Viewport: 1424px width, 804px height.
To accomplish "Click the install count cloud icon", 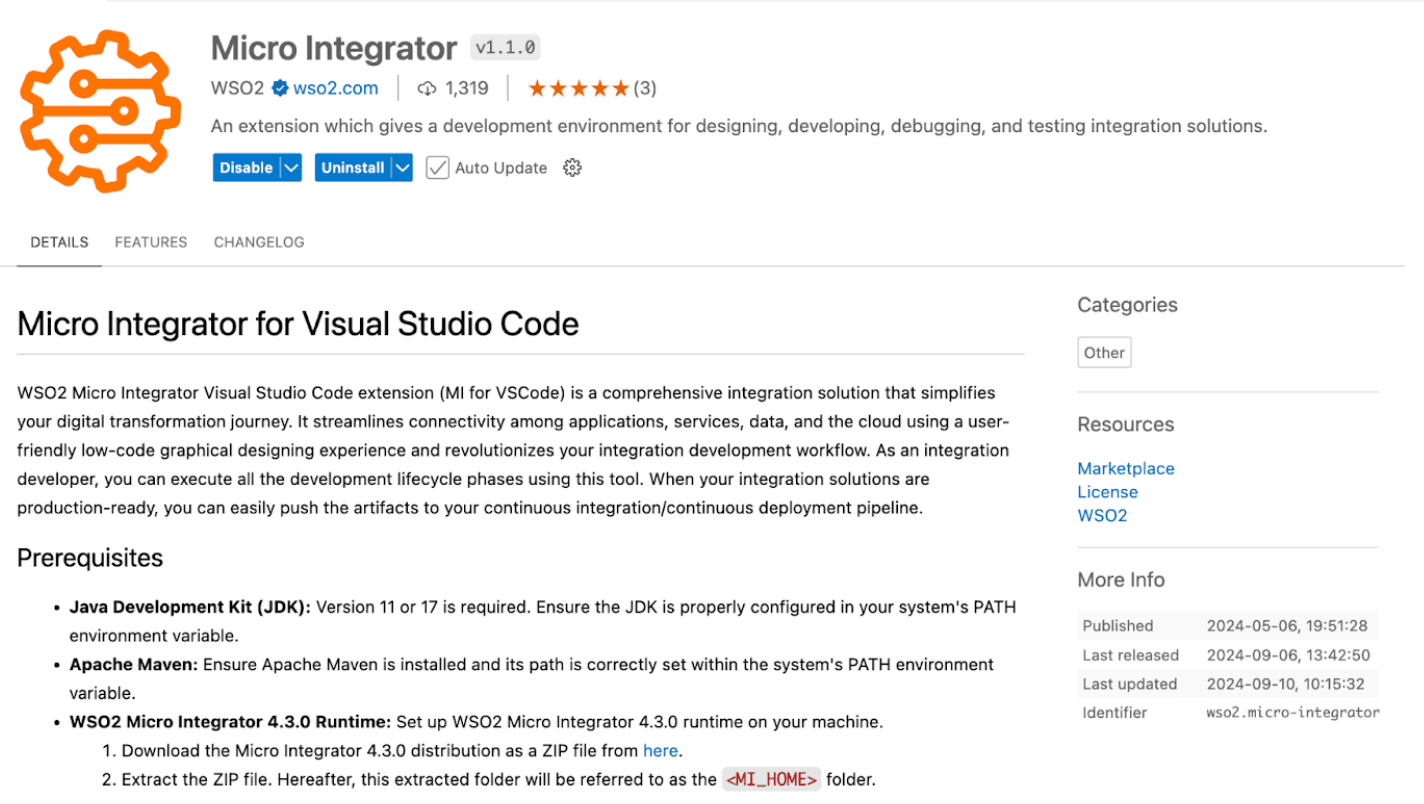I will pyautogui.click(x=427, y=88).
